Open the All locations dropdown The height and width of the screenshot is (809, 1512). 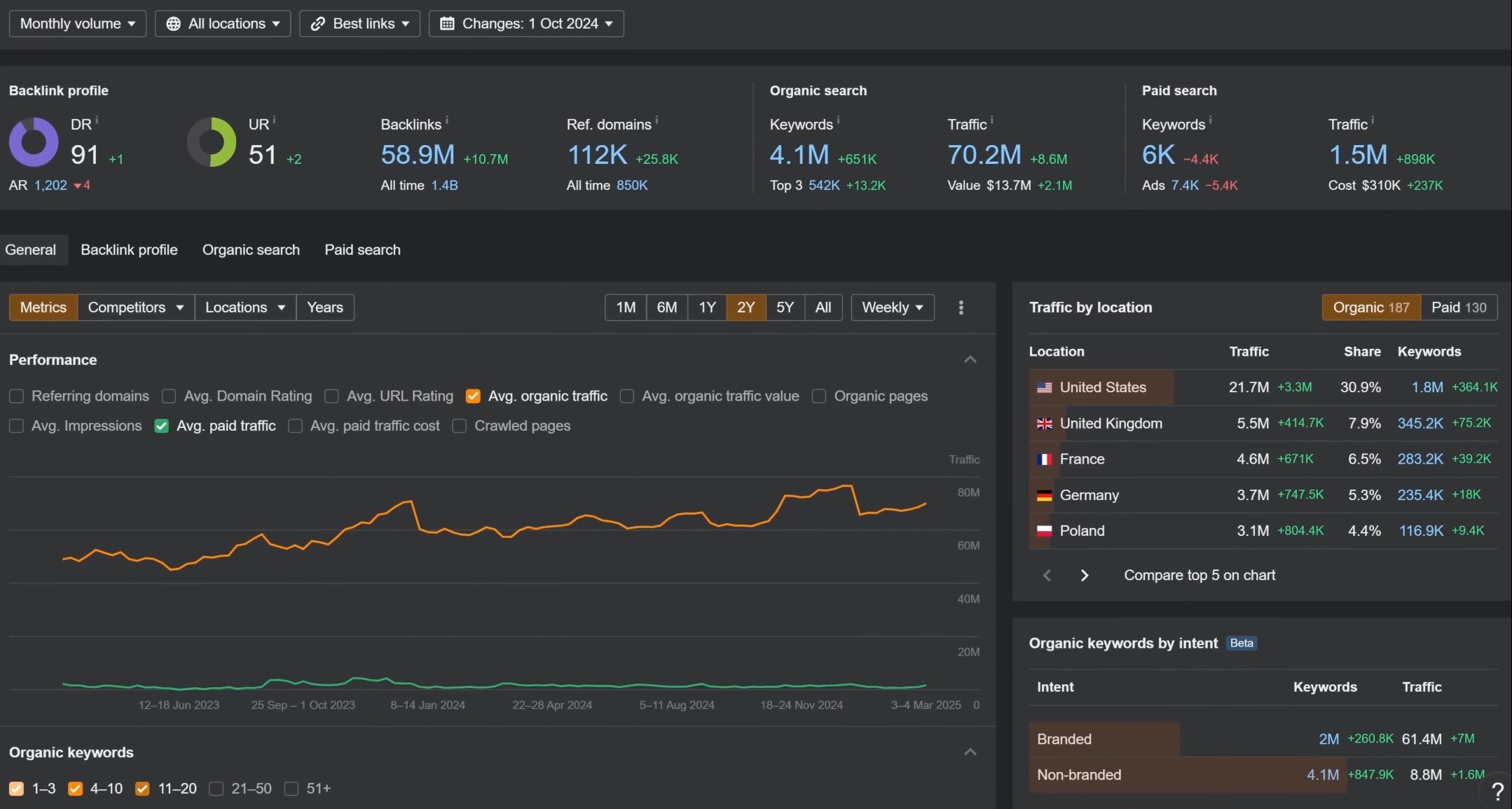223,24
